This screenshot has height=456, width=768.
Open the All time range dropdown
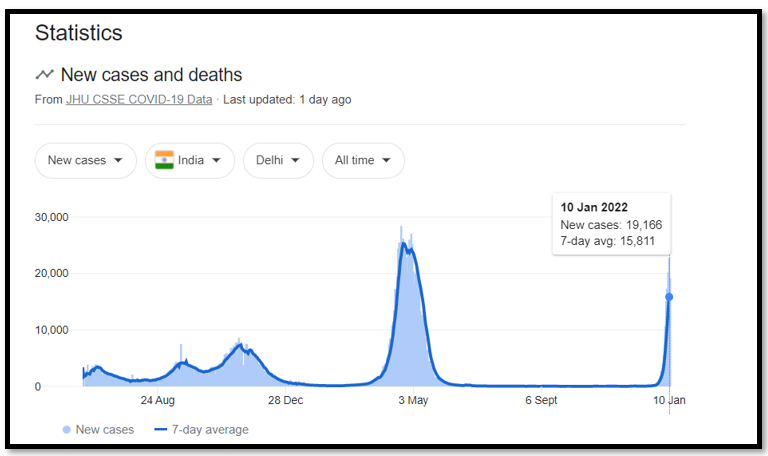coord(363,160)
